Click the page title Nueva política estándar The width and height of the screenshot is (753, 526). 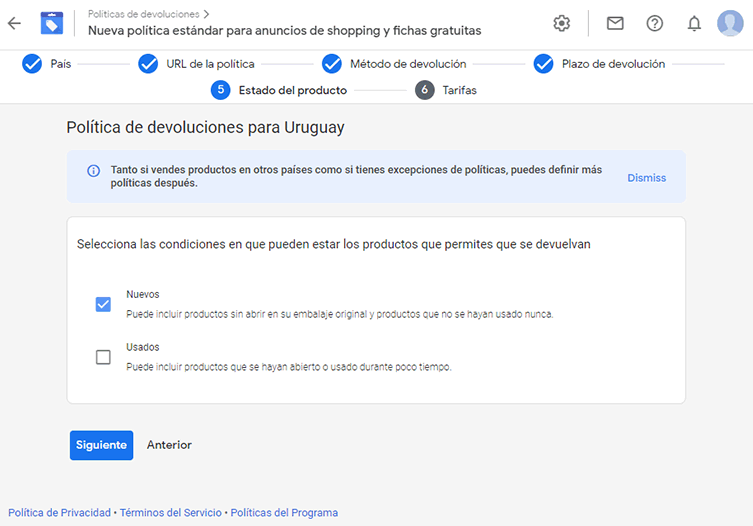(284, 31)
